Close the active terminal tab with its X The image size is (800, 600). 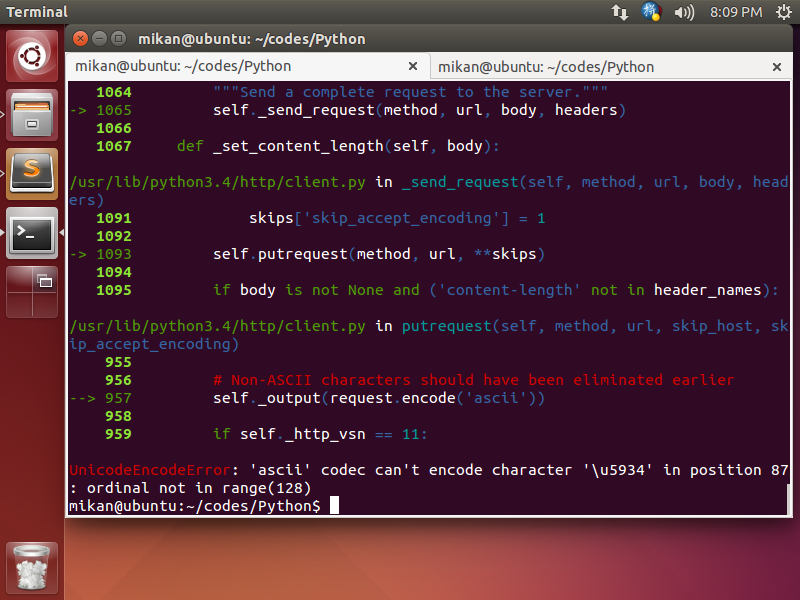413,66
